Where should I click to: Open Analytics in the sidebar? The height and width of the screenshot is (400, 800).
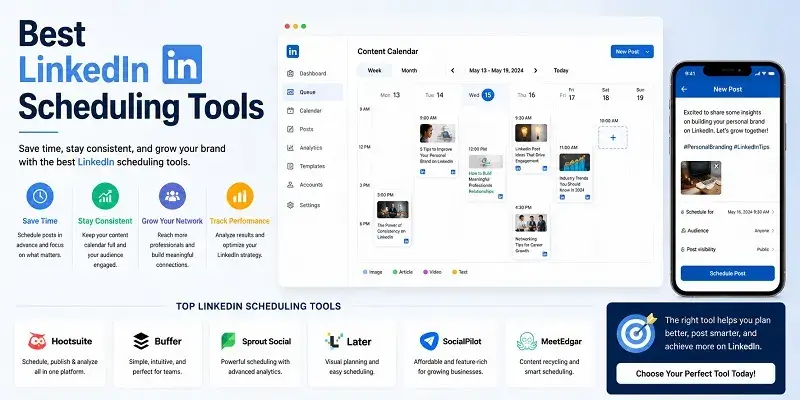click(x=304, y=148)
